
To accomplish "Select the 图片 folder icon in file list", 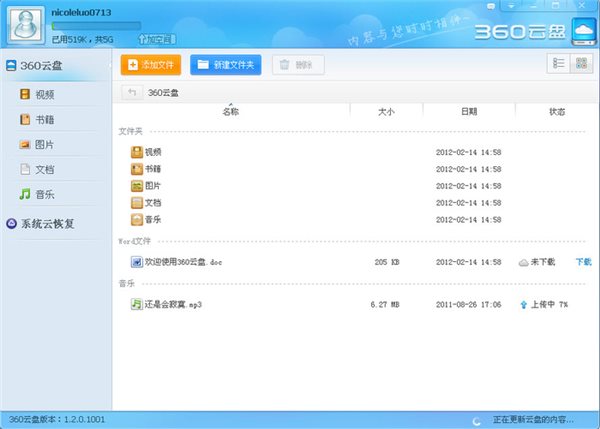I will pos(137,186).
